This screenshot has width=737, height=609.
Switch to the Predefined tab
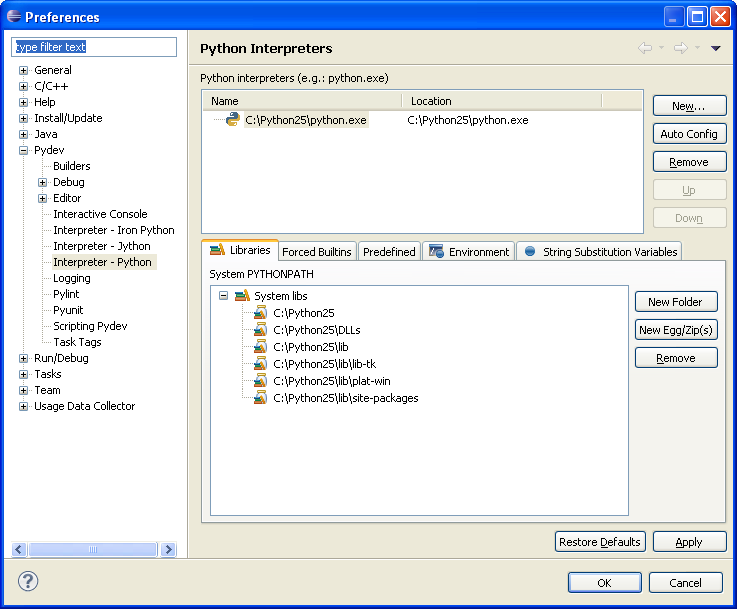point(389,251)
